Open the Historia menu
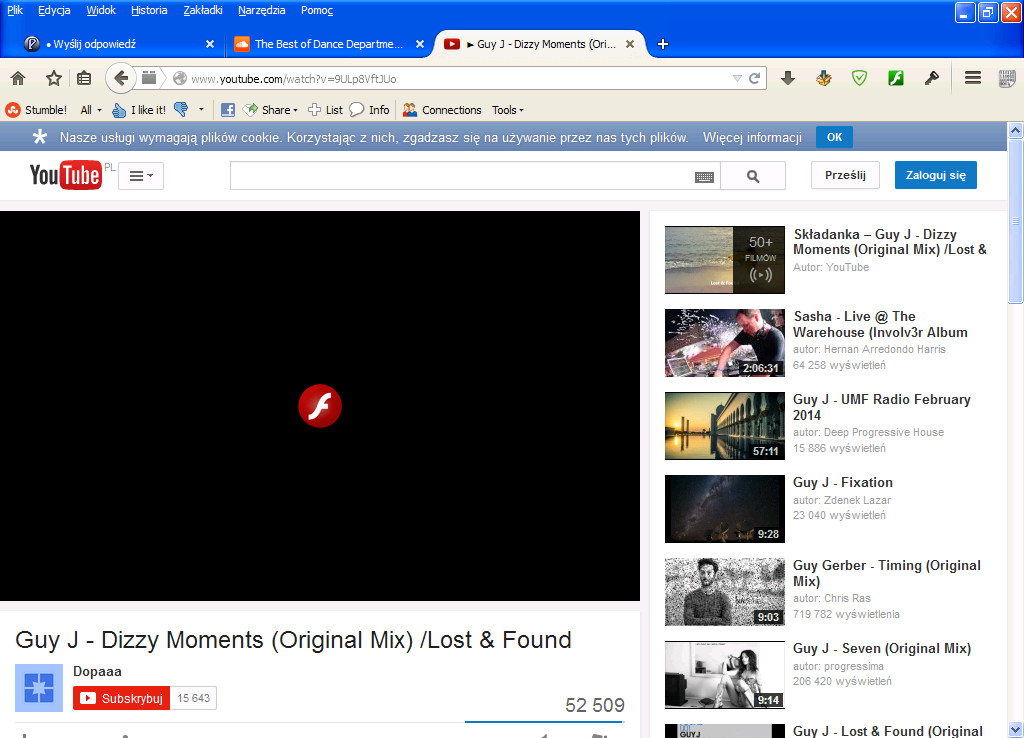This screenshot has height=738, width=1024. [149, 10]
